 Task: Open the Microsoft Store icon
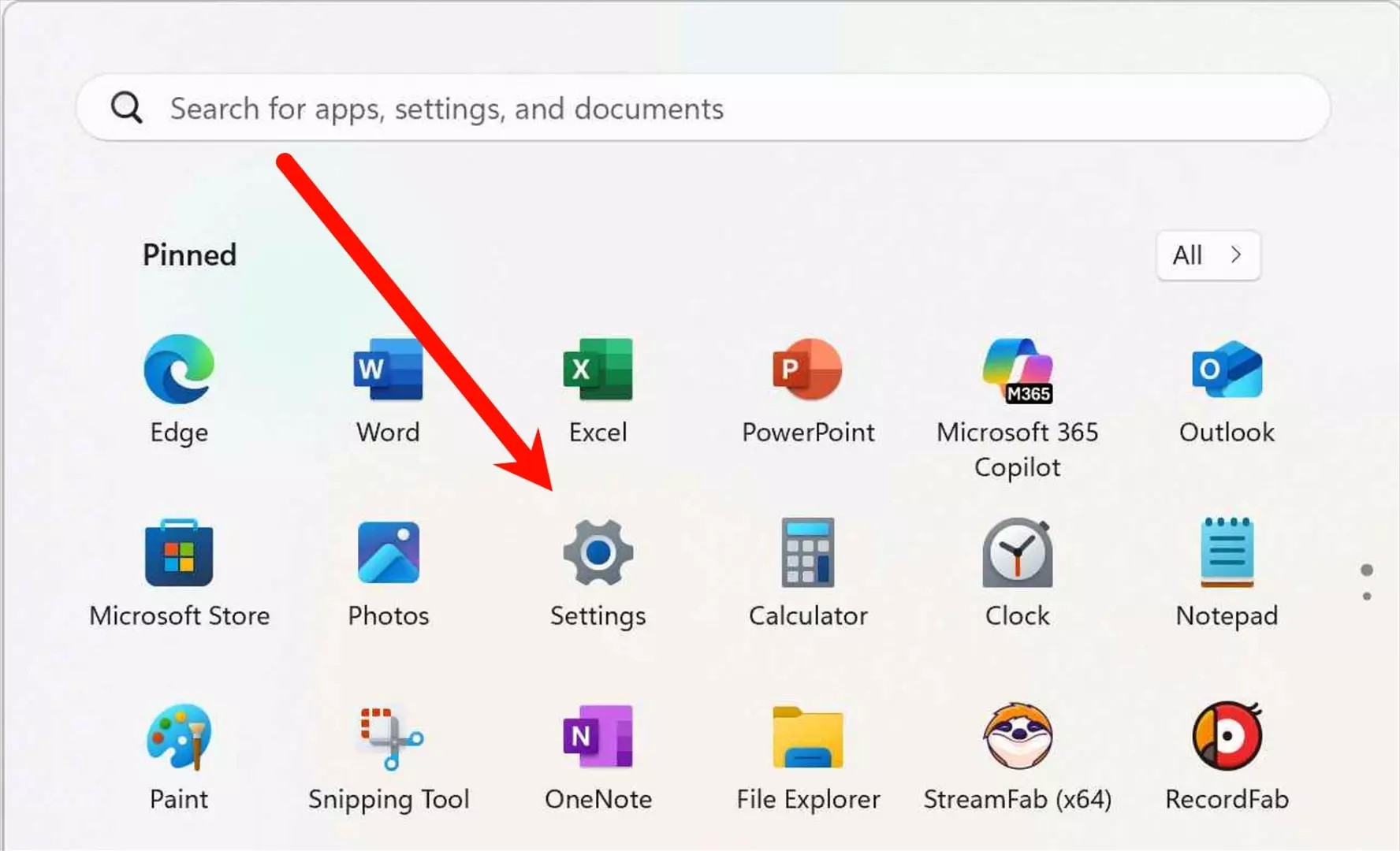click(x=179, y=552)
